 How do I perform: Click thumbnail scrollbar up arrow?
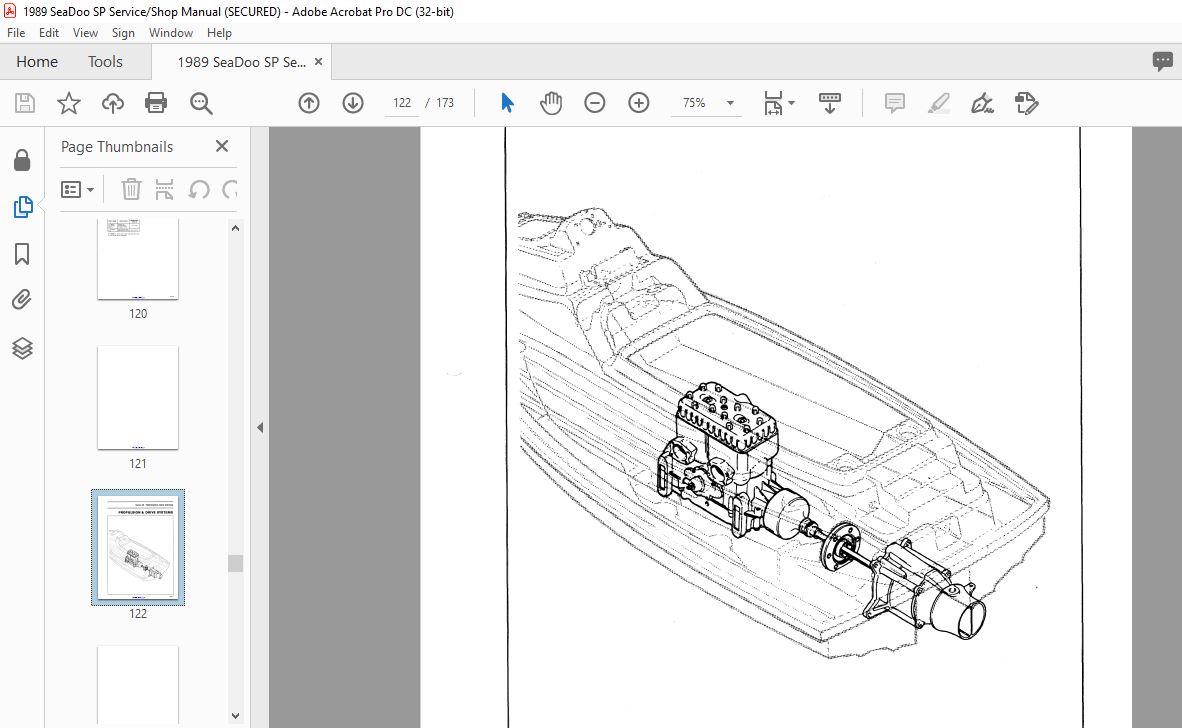[235, 228]
